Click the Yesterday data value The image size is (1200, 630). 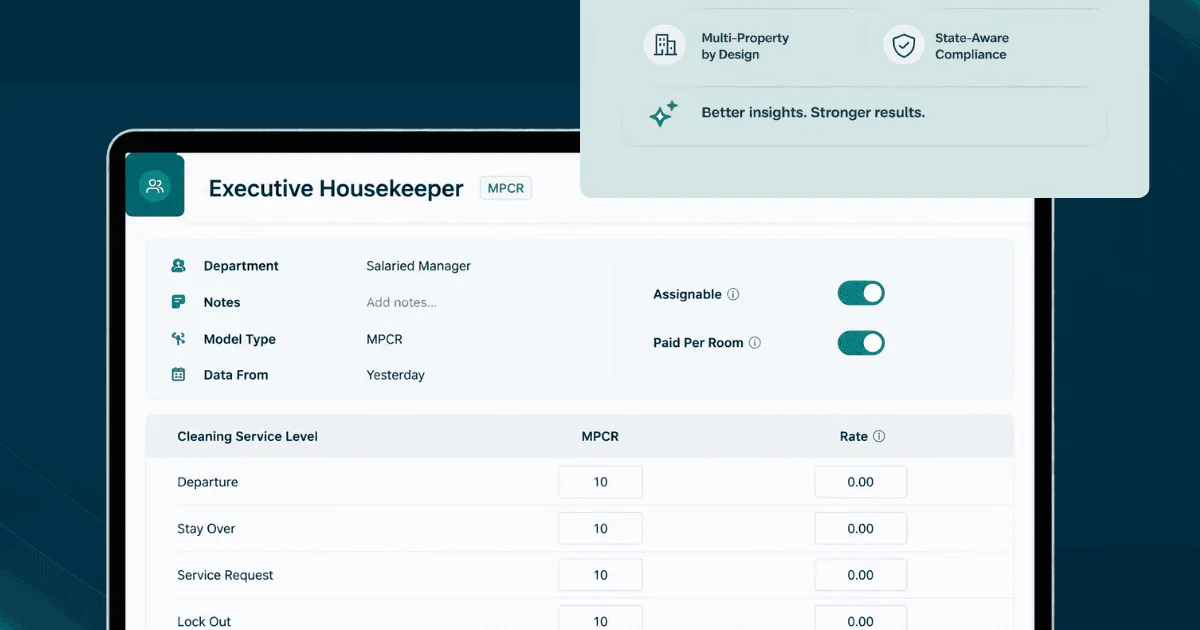[x=395, y=375]
